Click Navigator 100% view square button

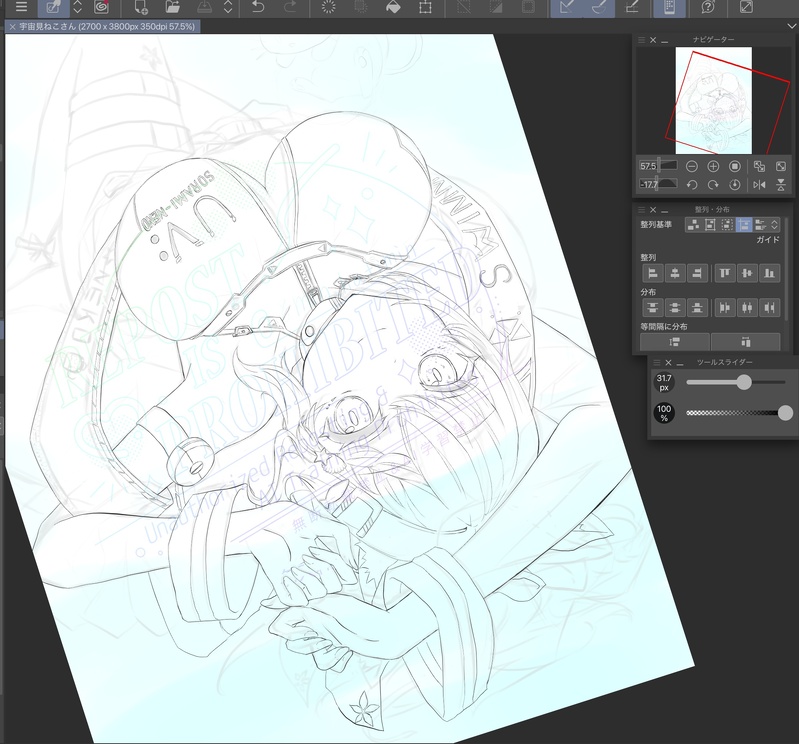pyautogui.click(x=734, y=167)
